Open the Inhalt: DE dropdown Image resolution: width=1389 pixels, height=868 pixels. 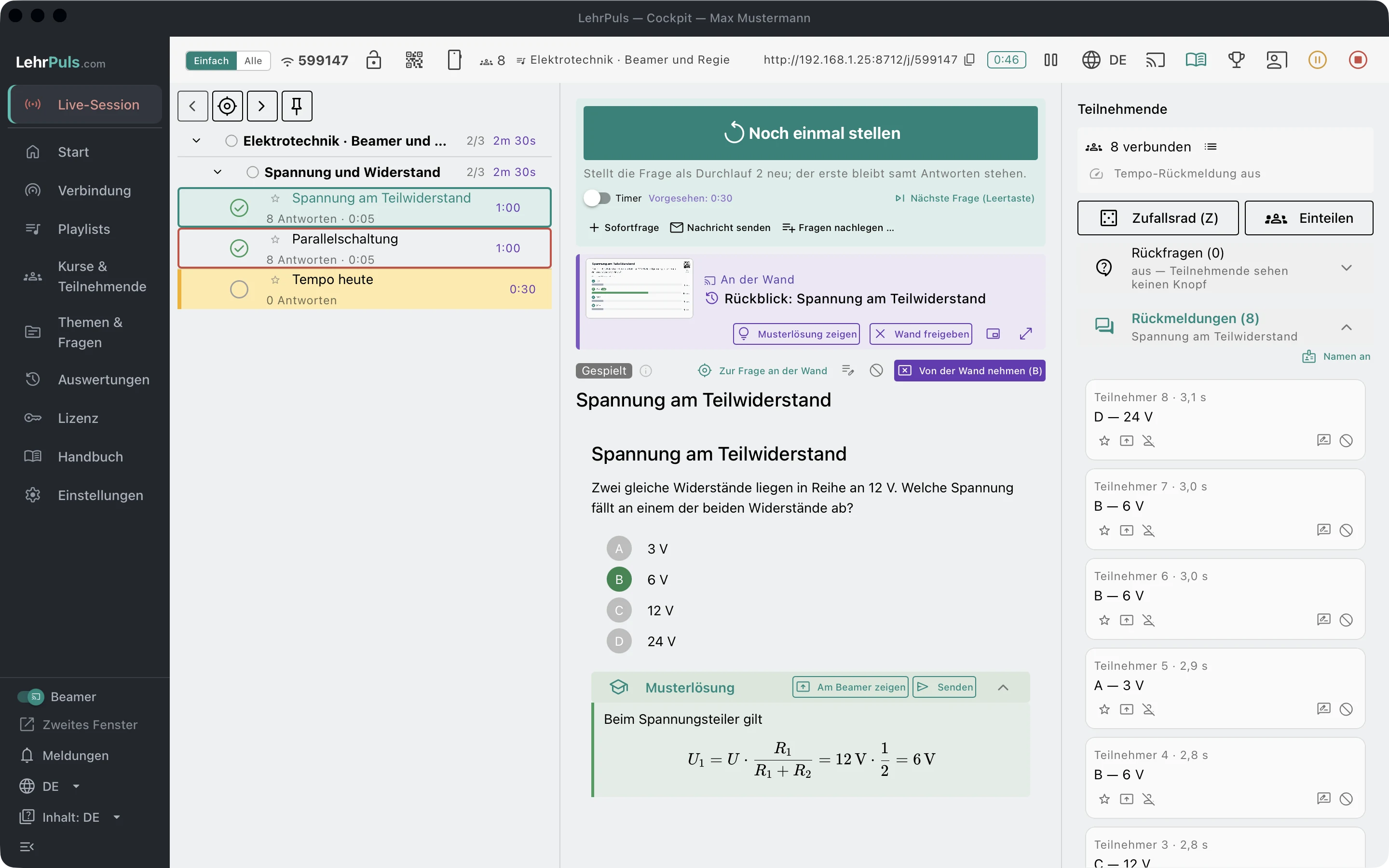tap(70, 817)
